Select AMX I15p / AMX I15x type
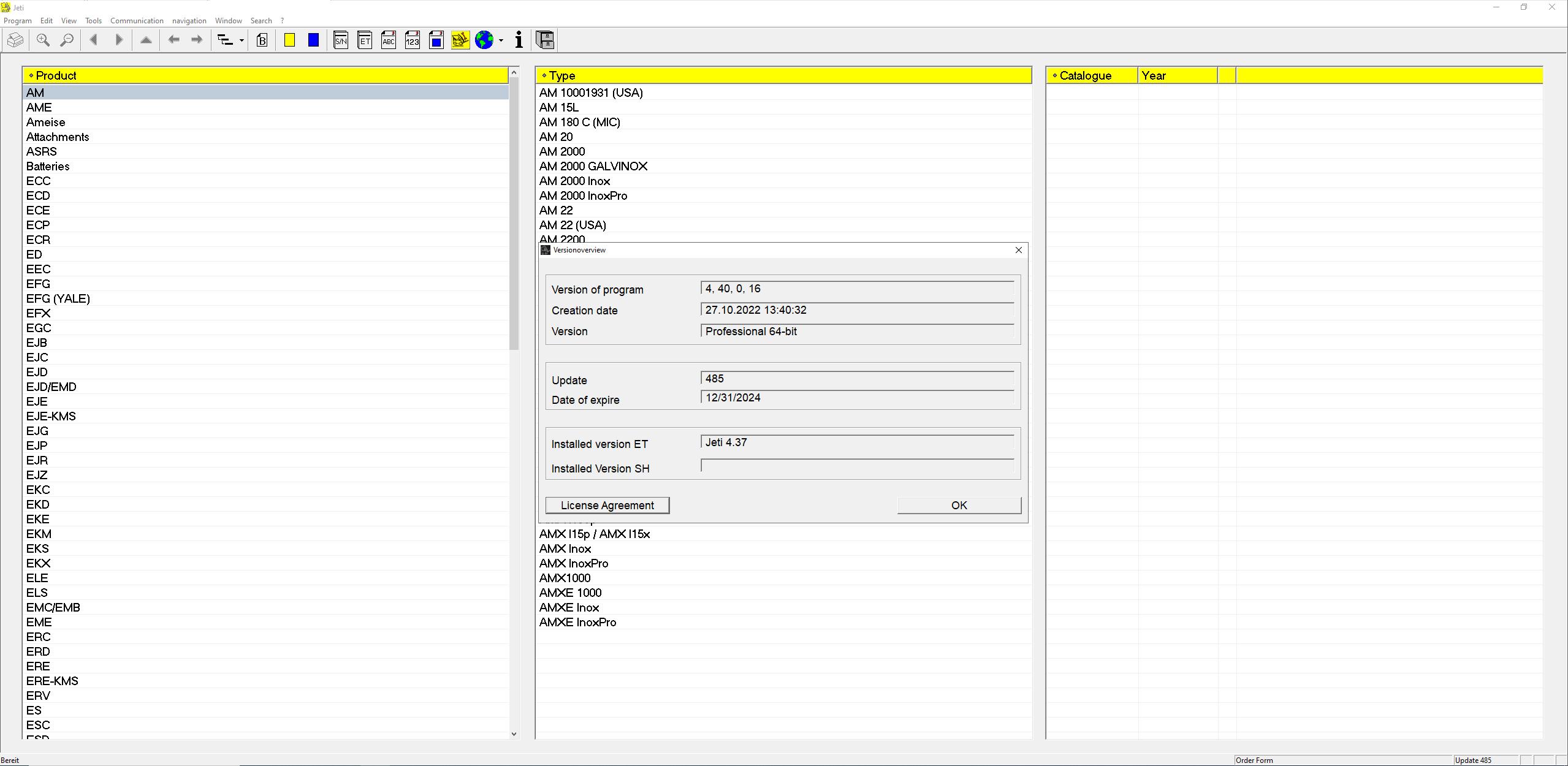This screenshot has height=766, width=1568. point(783,534)
